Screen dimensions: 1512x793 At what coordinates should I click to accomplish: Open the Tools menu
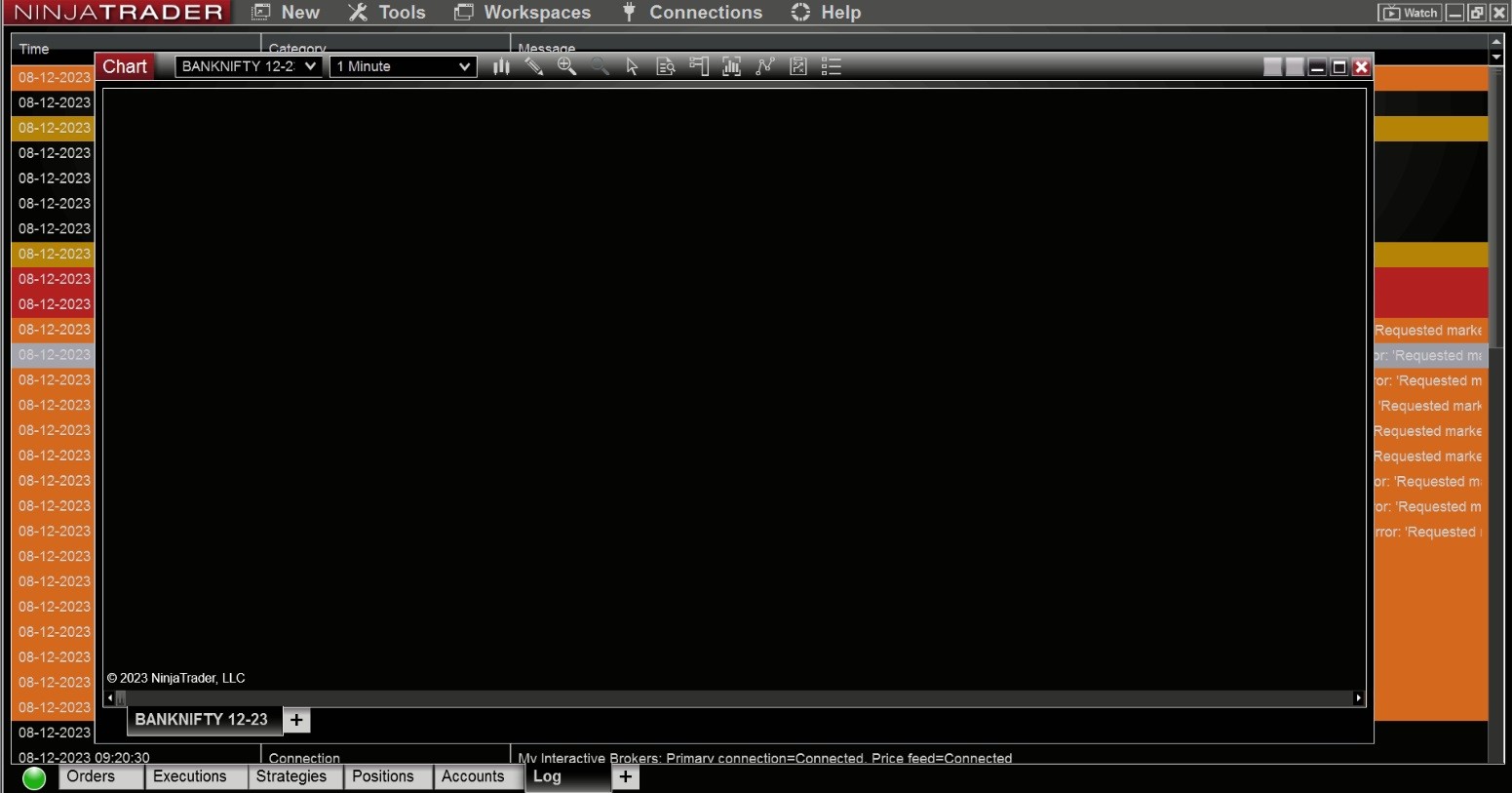tap(387, 13)
